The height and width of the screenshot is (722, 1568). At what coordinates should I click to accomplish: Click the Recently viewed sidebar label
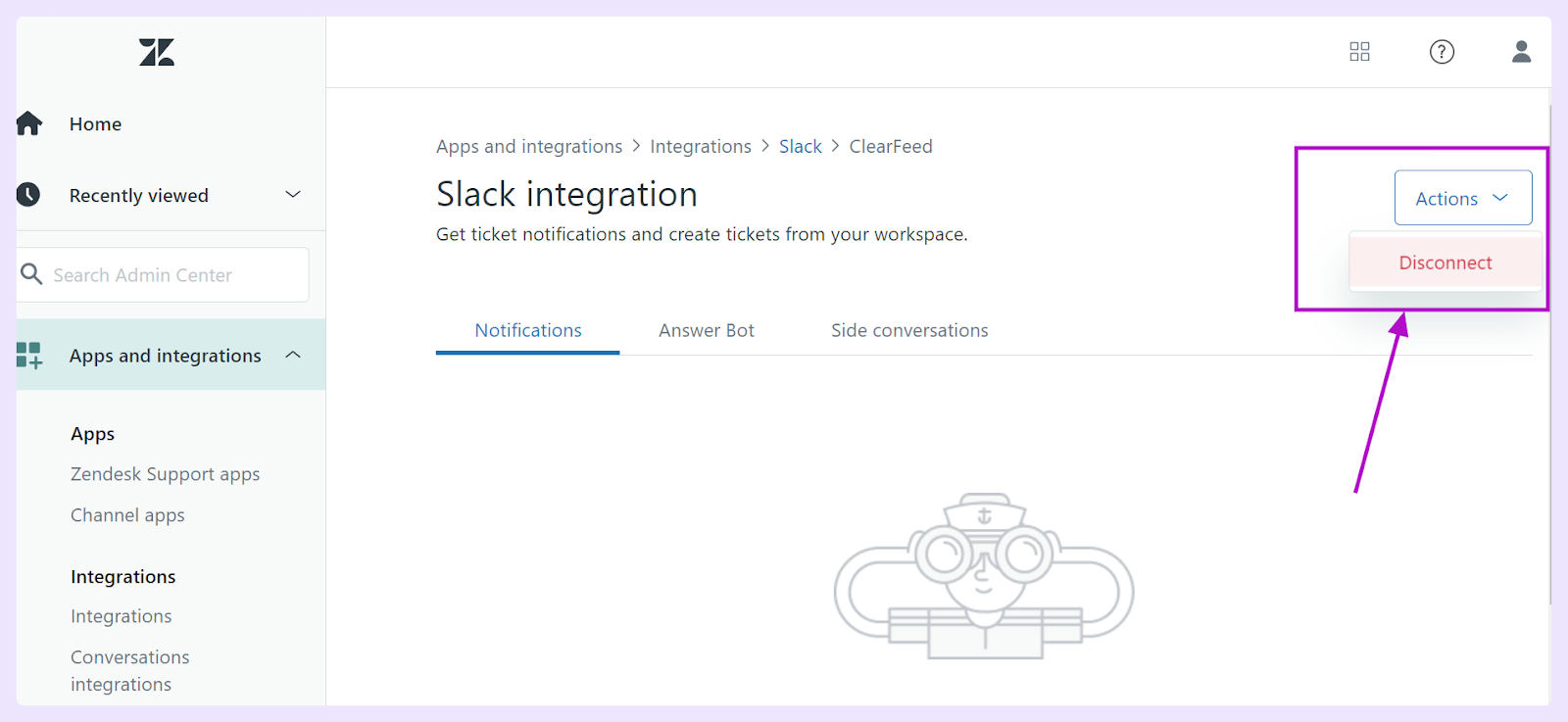click(139, 196)
